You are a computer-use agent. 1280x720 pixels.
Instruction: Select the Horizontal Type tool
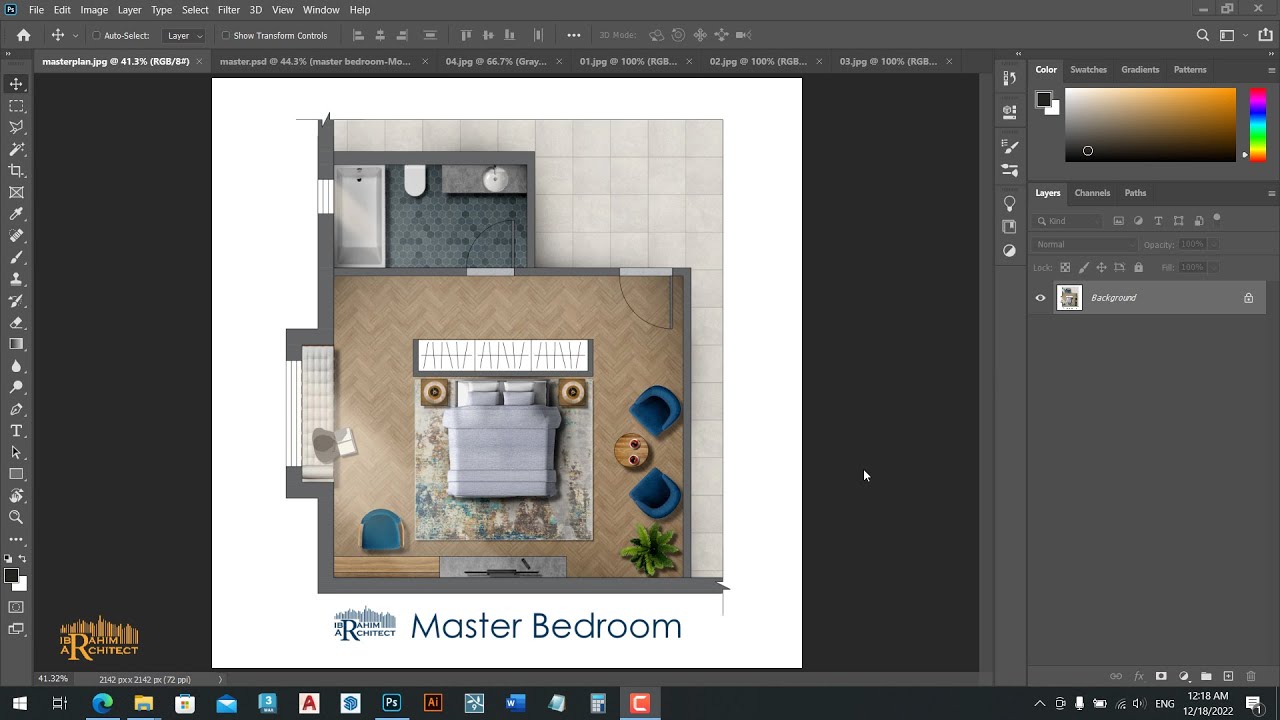16,431
